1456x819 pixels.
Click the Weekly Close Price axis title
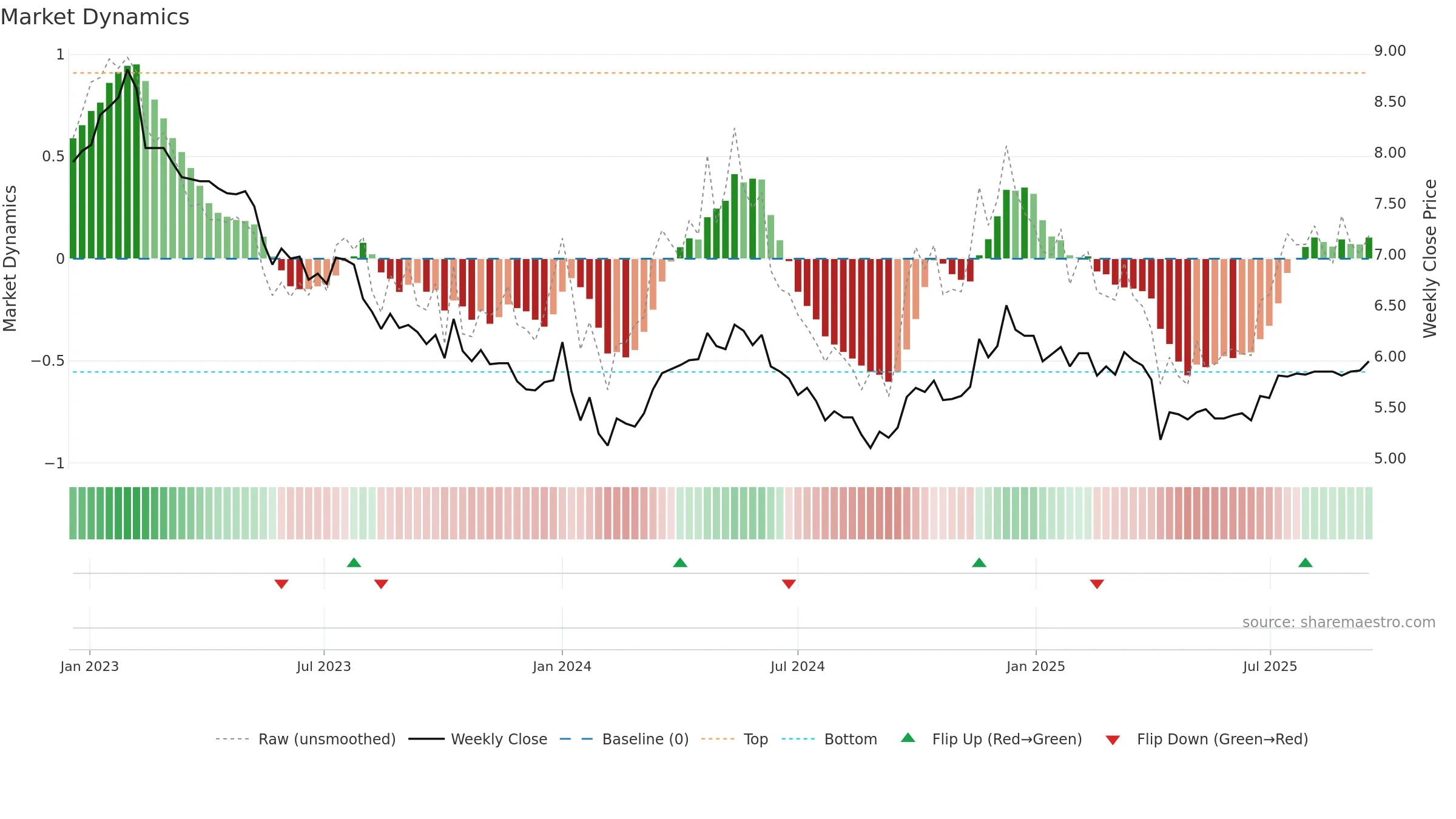[1430, 258]
